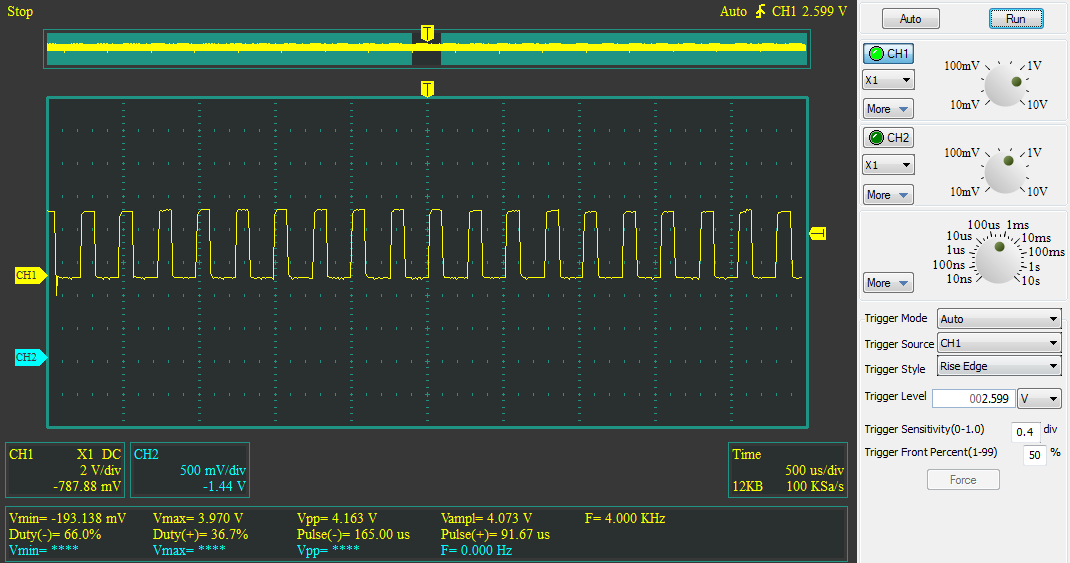Click the Duty(+)= 36.7% measurement

pyautogui.click(x=200, y=534)
